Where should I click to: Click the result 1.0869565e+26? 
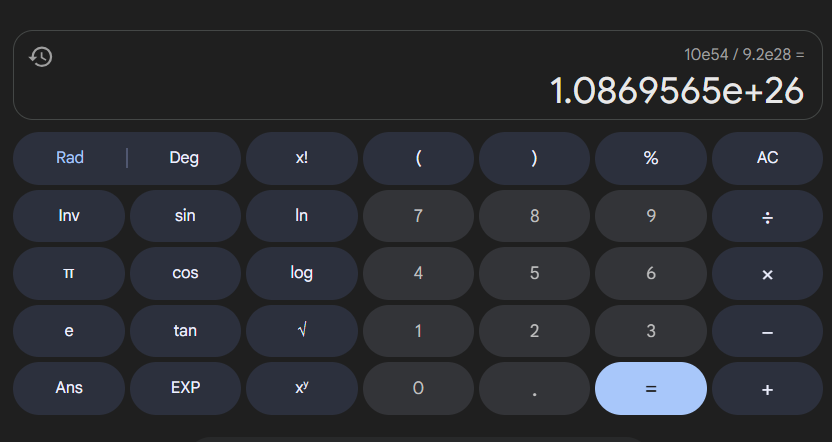click(677, 91)
